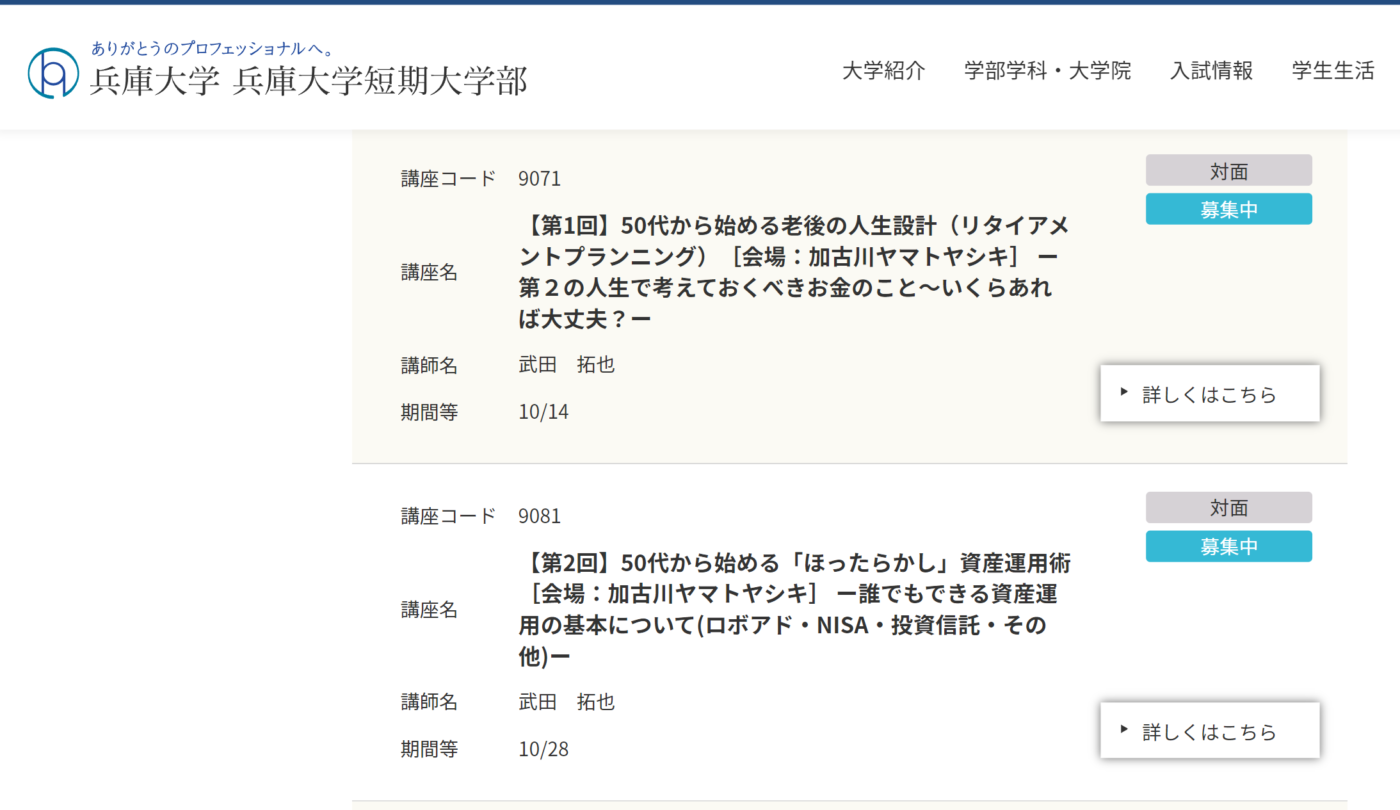Select the 【第2回】資産運用術 course title

coord(790,609)
